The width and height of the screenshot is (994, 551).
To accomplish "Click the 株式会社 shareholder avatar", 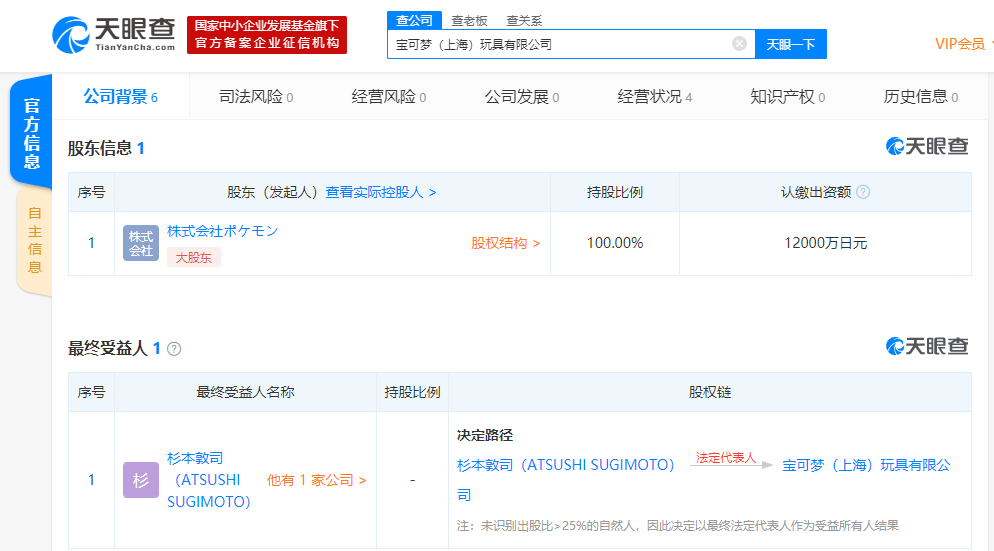I will point(141,243).
